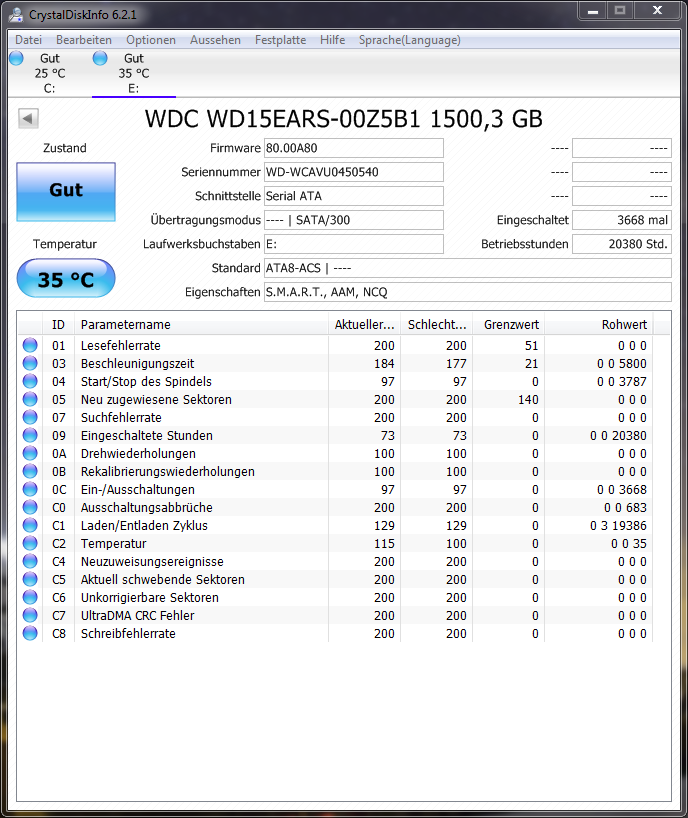Click the Firmware field showing 80.00A80
Screen dimensions: 688x818
pos(354,148)
